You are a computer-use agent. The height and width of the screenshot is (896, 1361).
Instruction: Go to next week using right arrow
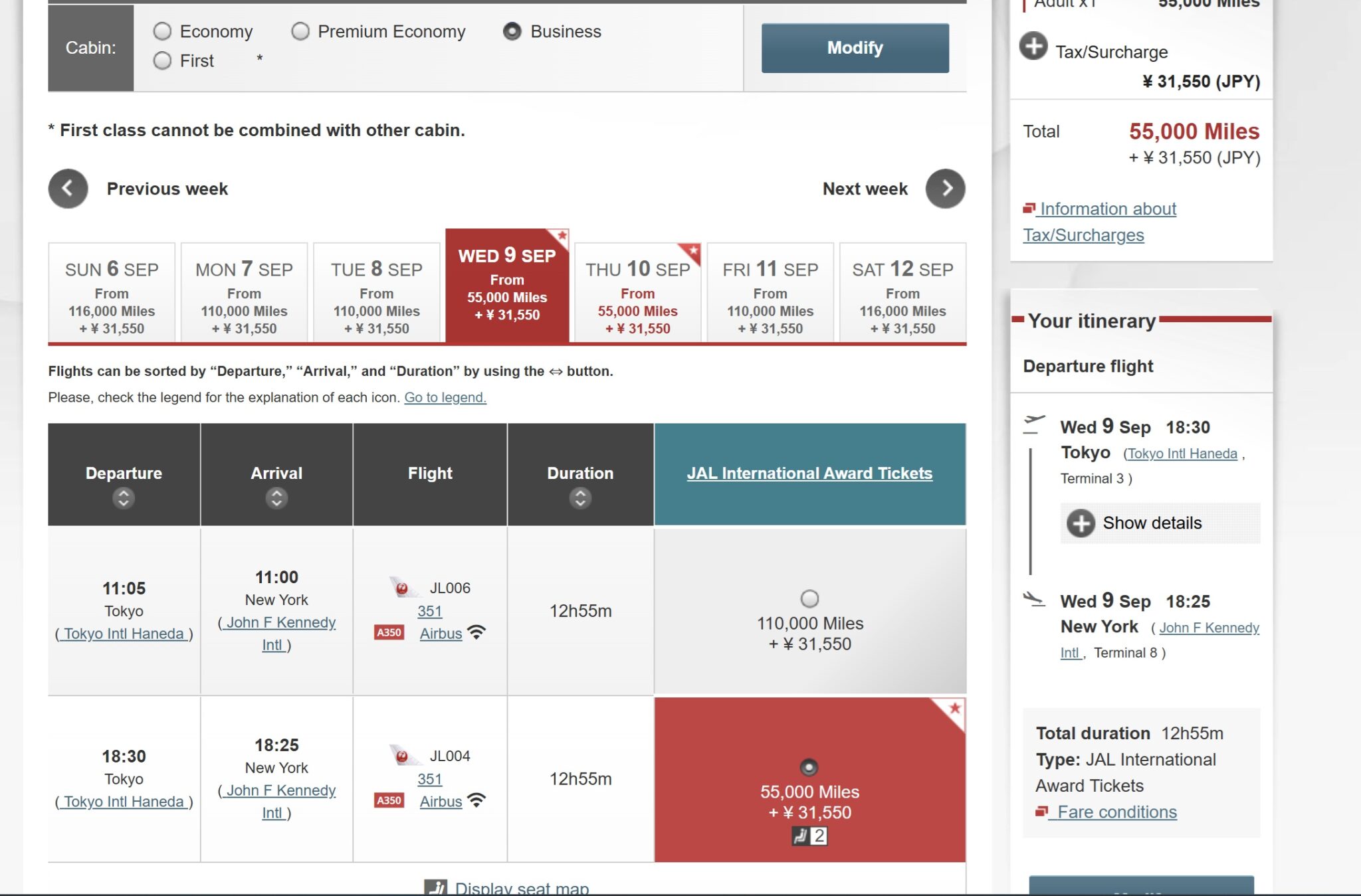tap(945, 189)
